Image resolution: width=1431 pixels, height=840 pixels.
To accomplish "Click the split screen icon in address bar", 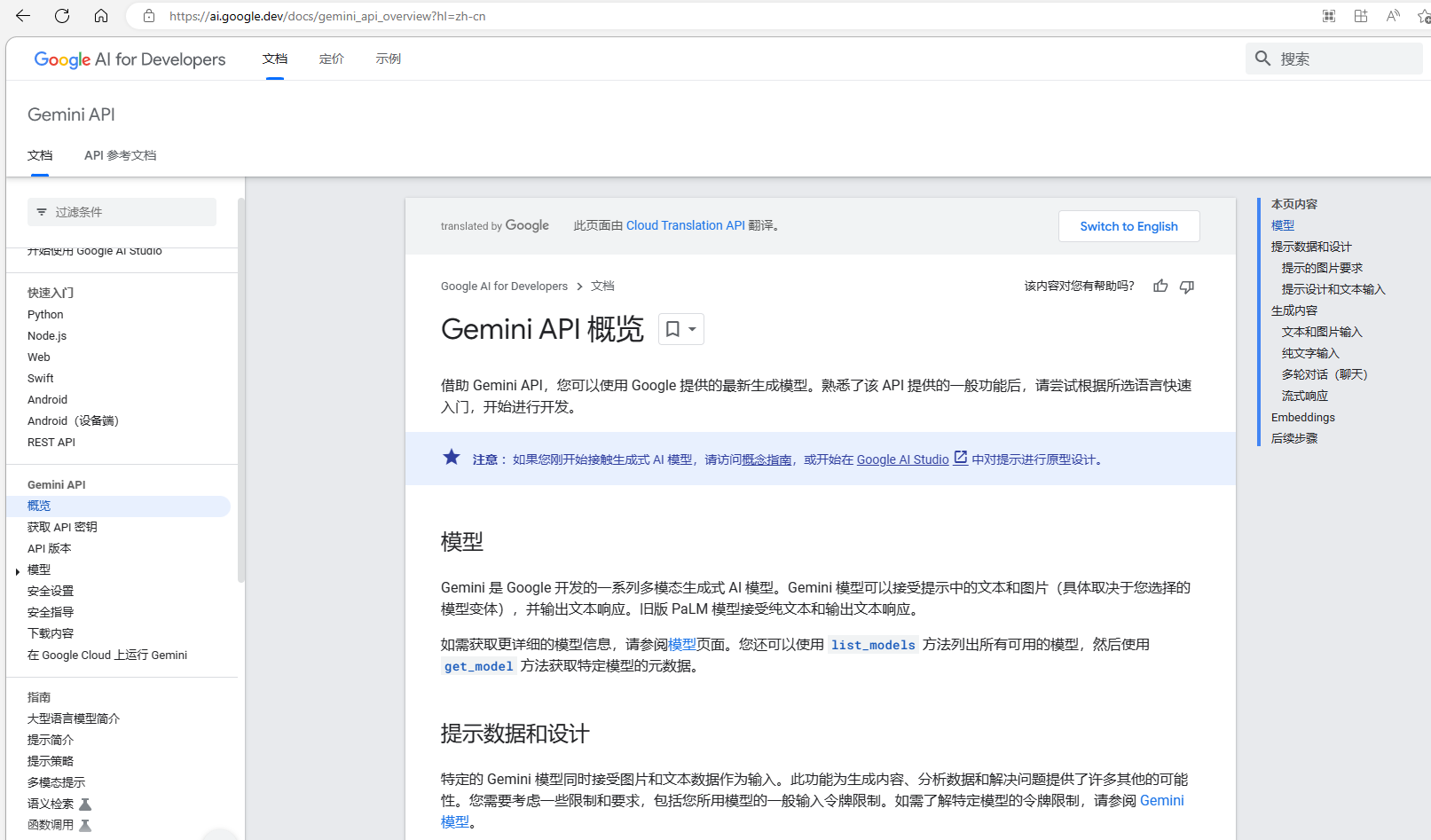I will [x=1361, y=16].
